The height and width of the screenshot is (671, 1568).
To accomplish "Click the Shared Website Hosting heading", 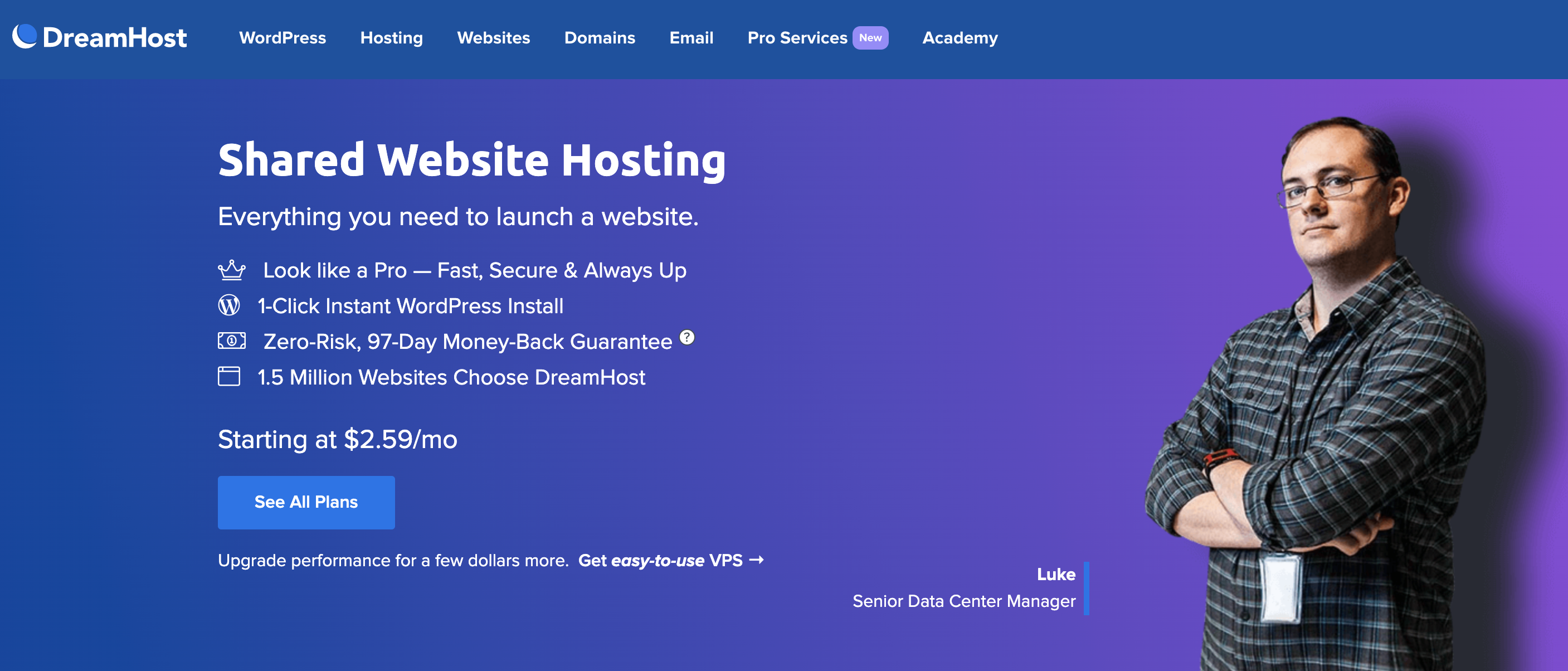I will [x=472, y=160].
